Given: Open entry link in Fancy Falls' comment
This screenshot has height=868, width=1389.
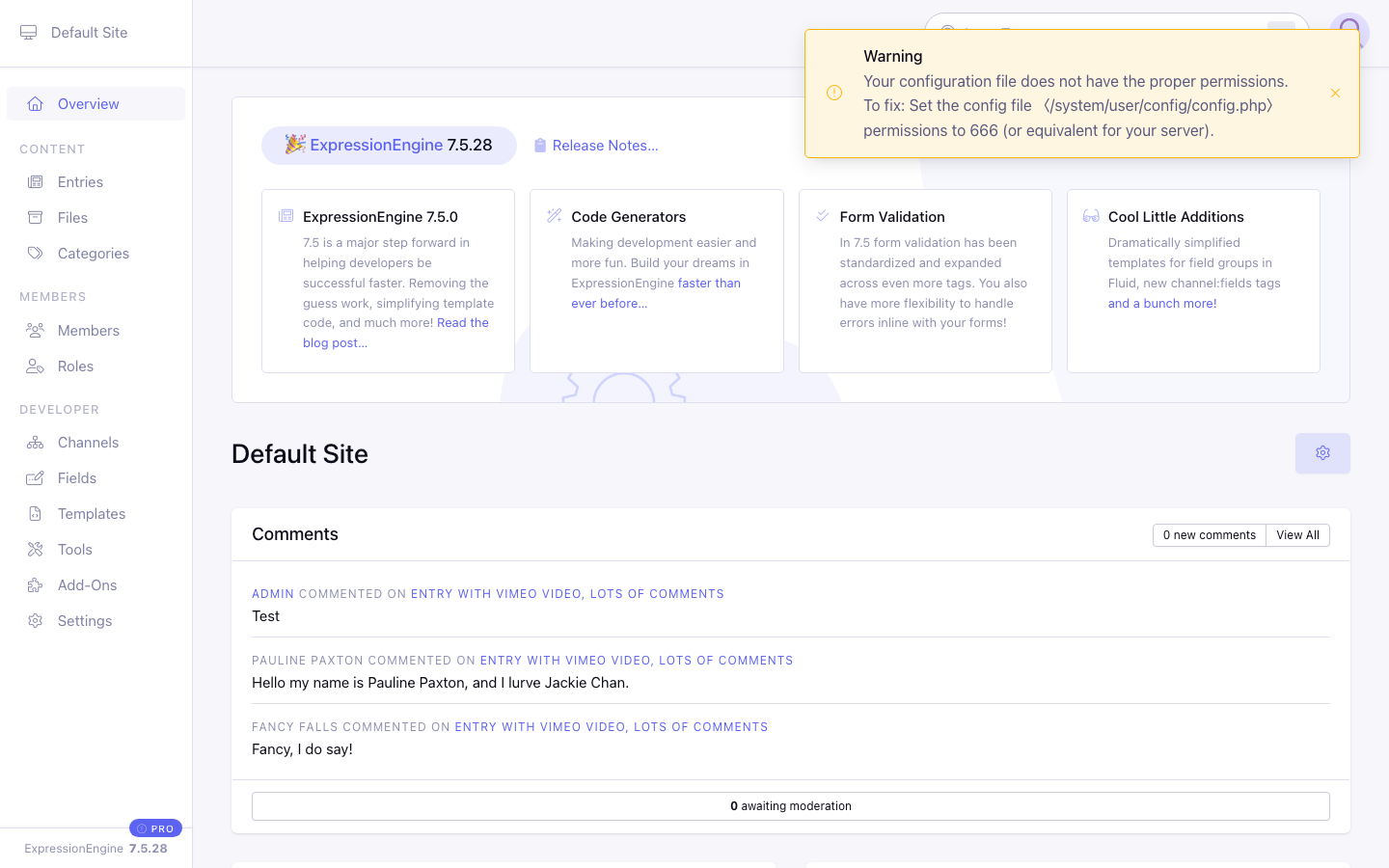Looking at the screenshot, I should click(x=612, y=727).
